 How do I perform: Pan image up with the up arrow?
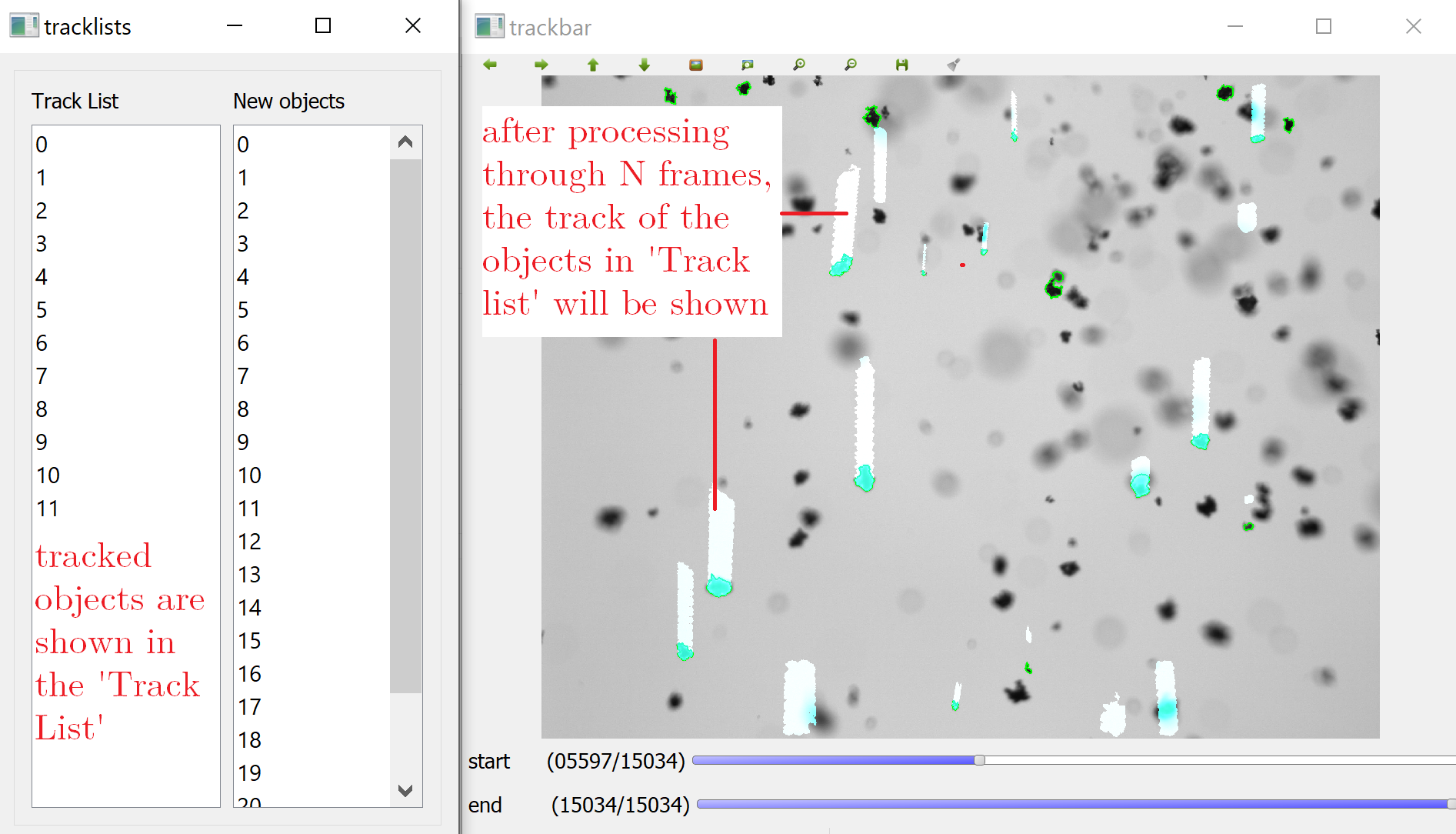click(593, 65)
